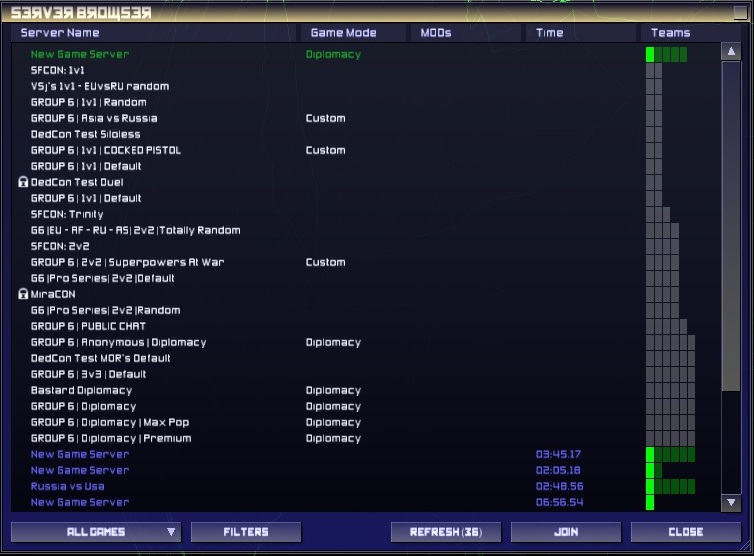Viewport: 754px width, 556px height.
Task: Select DedCon Test Siloless server
Action: pos(86,134)
